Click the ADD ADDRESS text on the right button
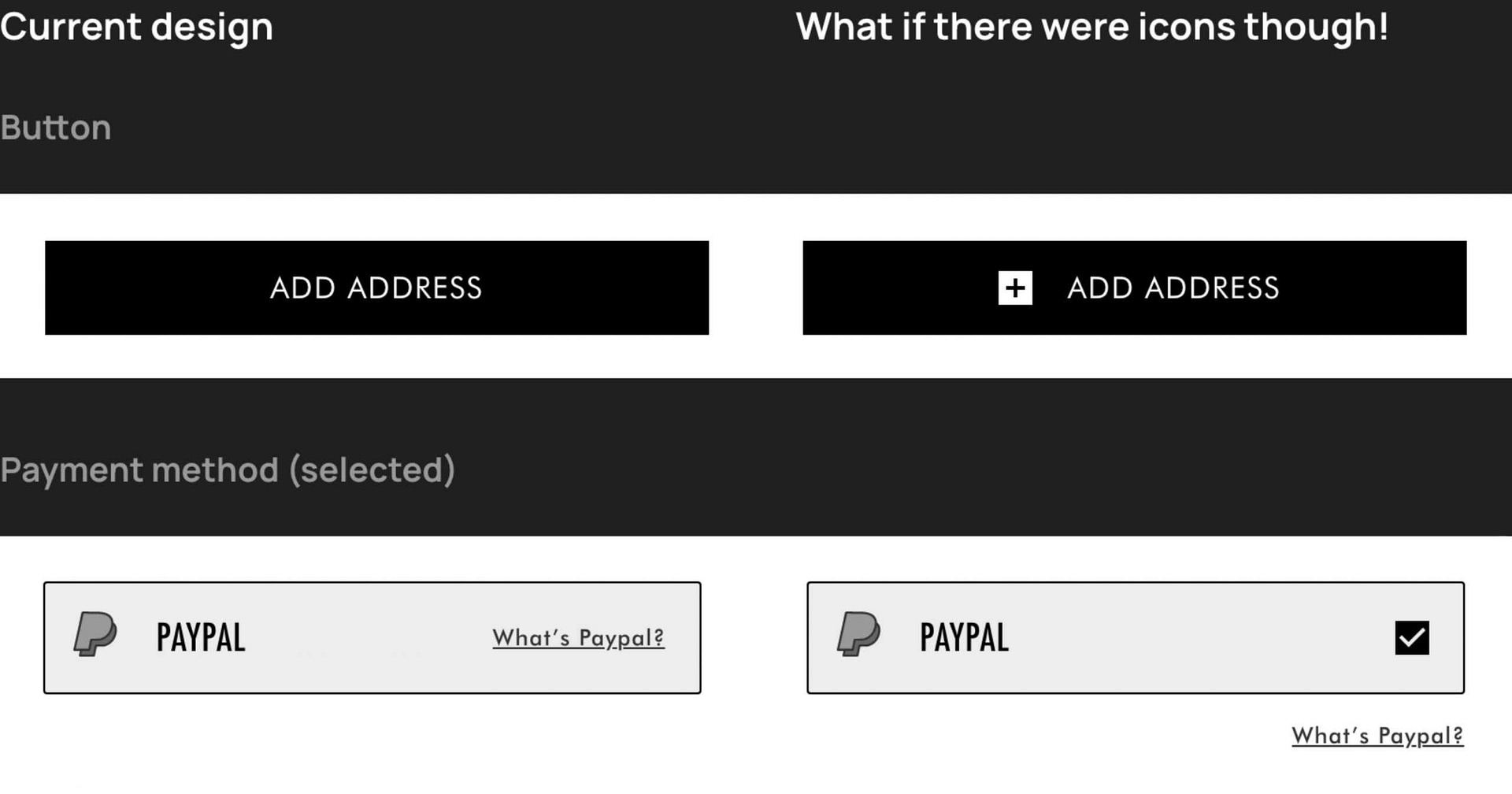 coord(1173,288)
